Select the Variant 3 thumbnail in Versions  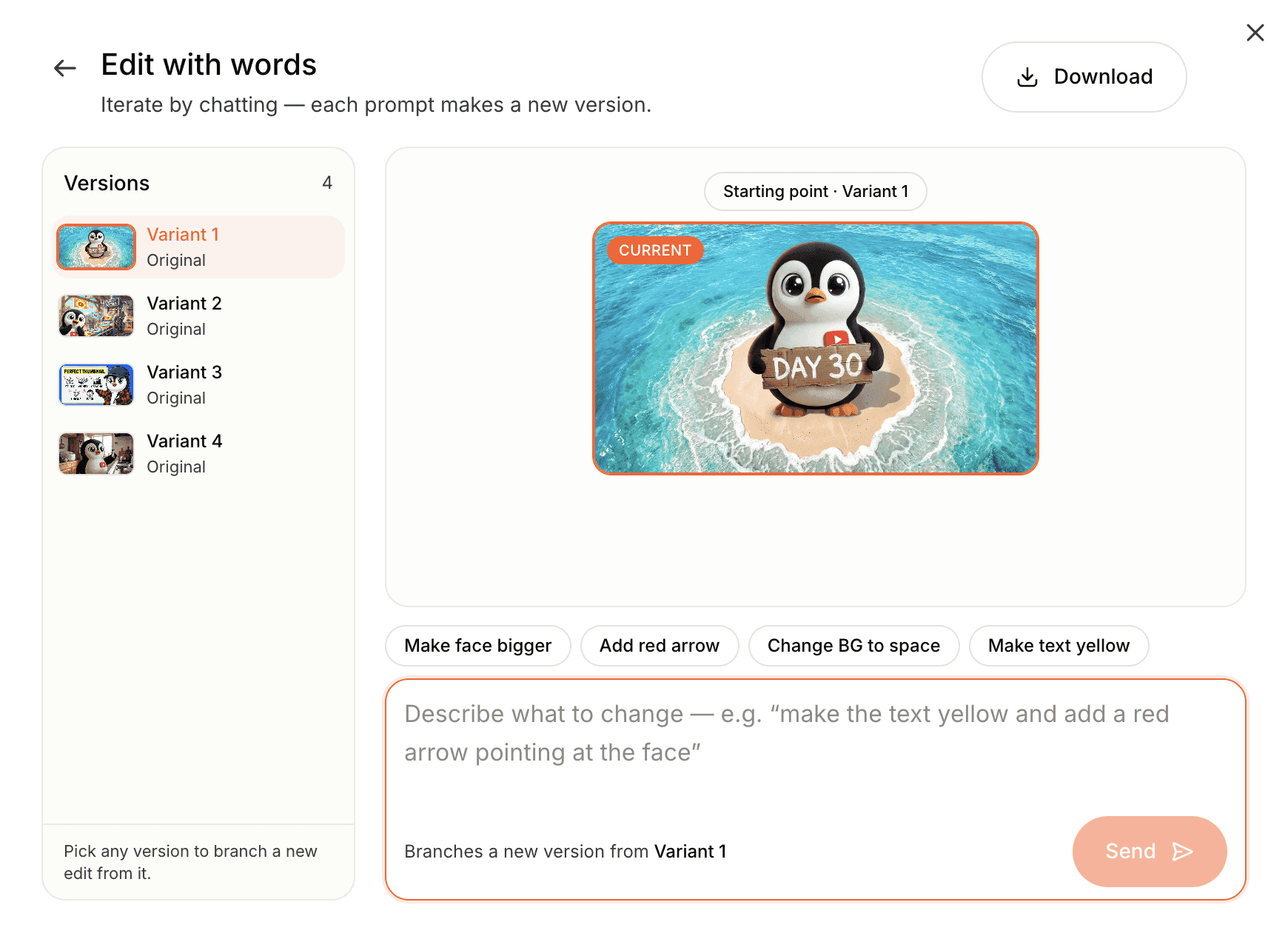pyautogui.click(x=96, y=385)
